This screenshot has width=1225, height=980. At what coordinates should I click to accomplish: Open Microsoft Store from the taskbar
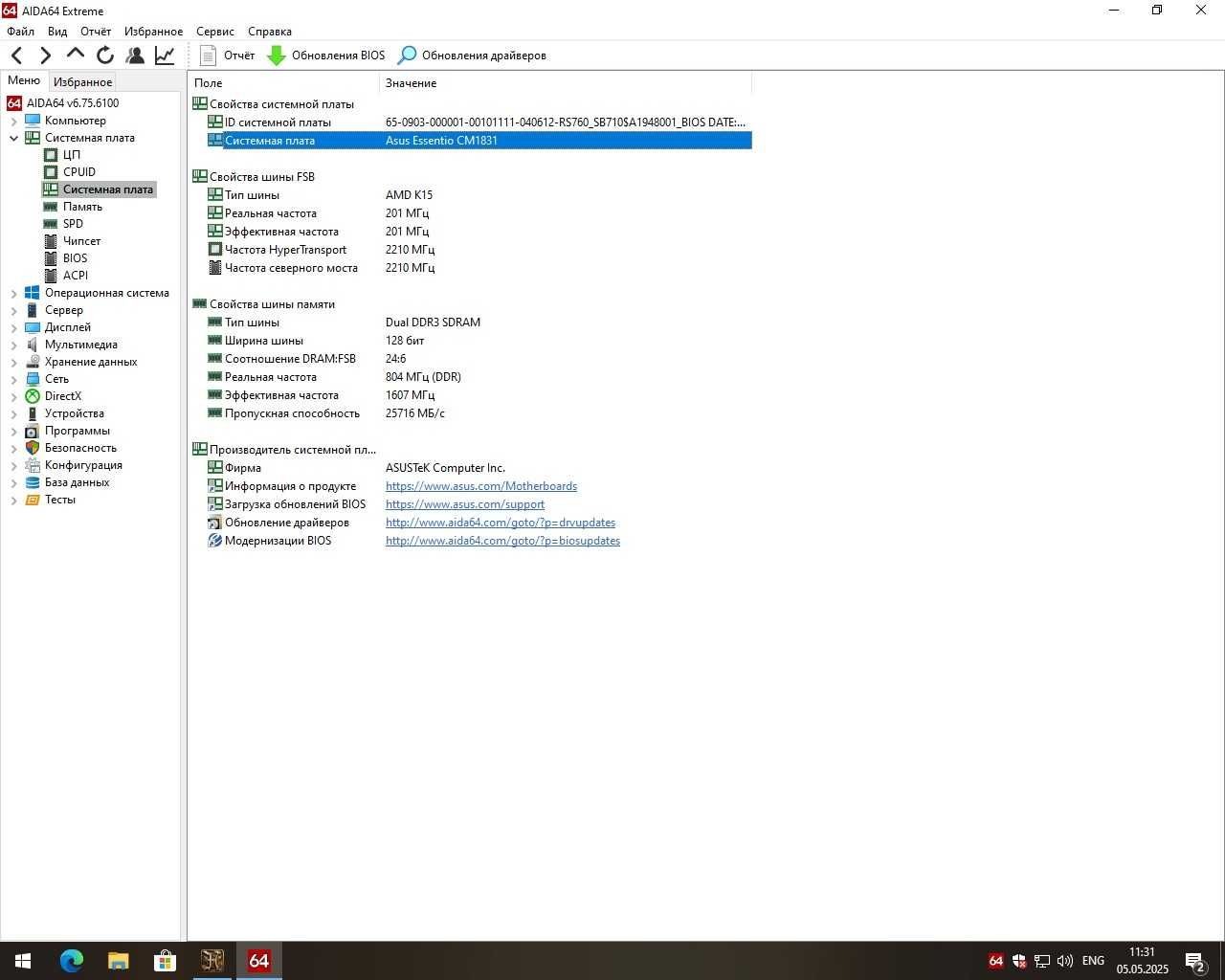click(165, 961)
